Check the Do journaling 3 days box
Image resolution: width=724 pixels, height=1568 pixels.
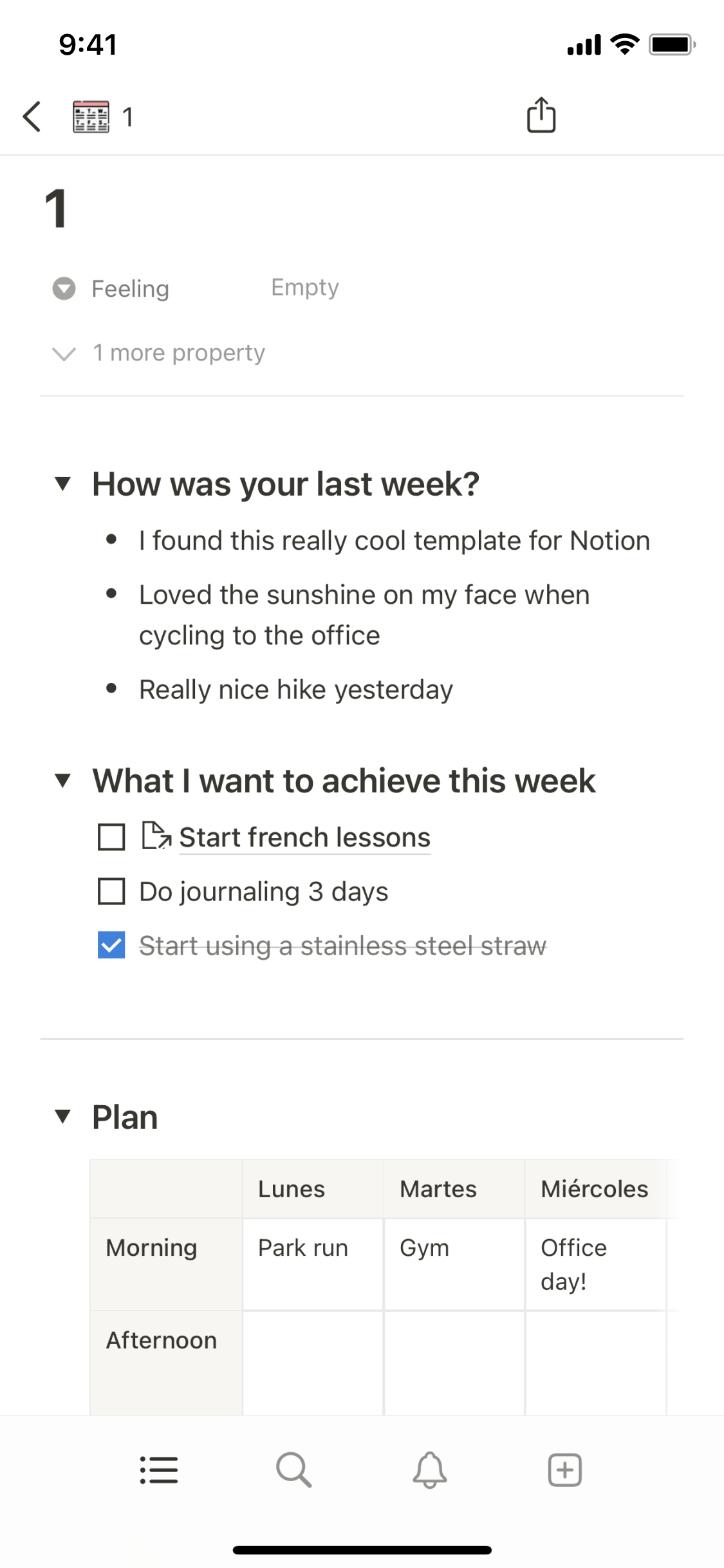pyautogui.click(x=111, y=891)
